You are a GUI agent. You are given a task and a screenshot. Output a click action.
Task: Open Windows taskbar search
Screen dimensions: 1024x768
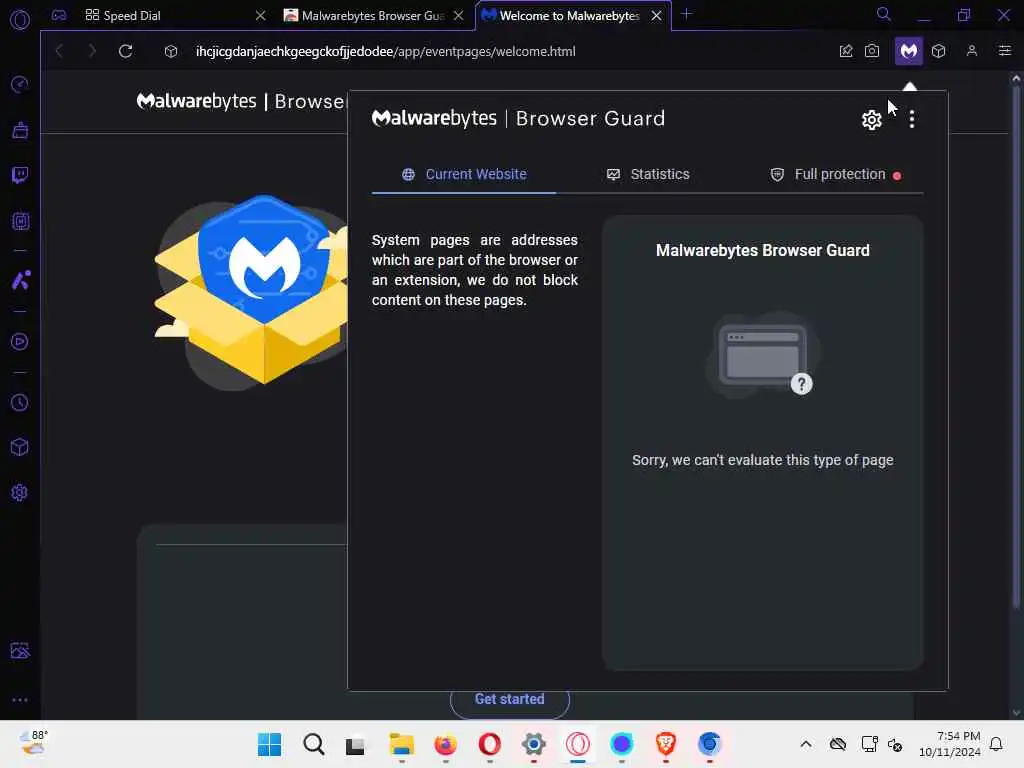coord(313,744)
